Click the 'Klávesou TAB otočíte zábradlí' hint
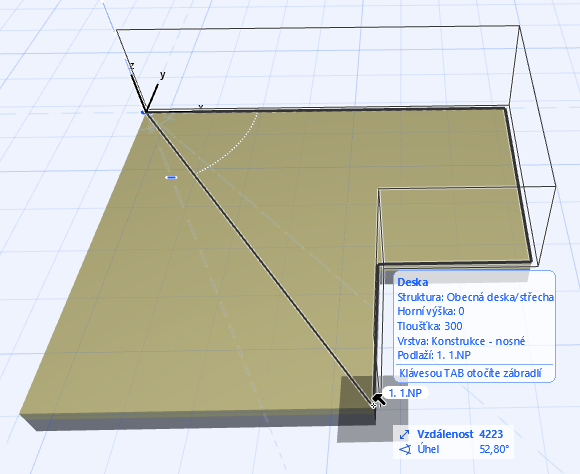Image resolution: width=580 pixels, height=474 pixels. pyautogui.click(x=470, y=373)
